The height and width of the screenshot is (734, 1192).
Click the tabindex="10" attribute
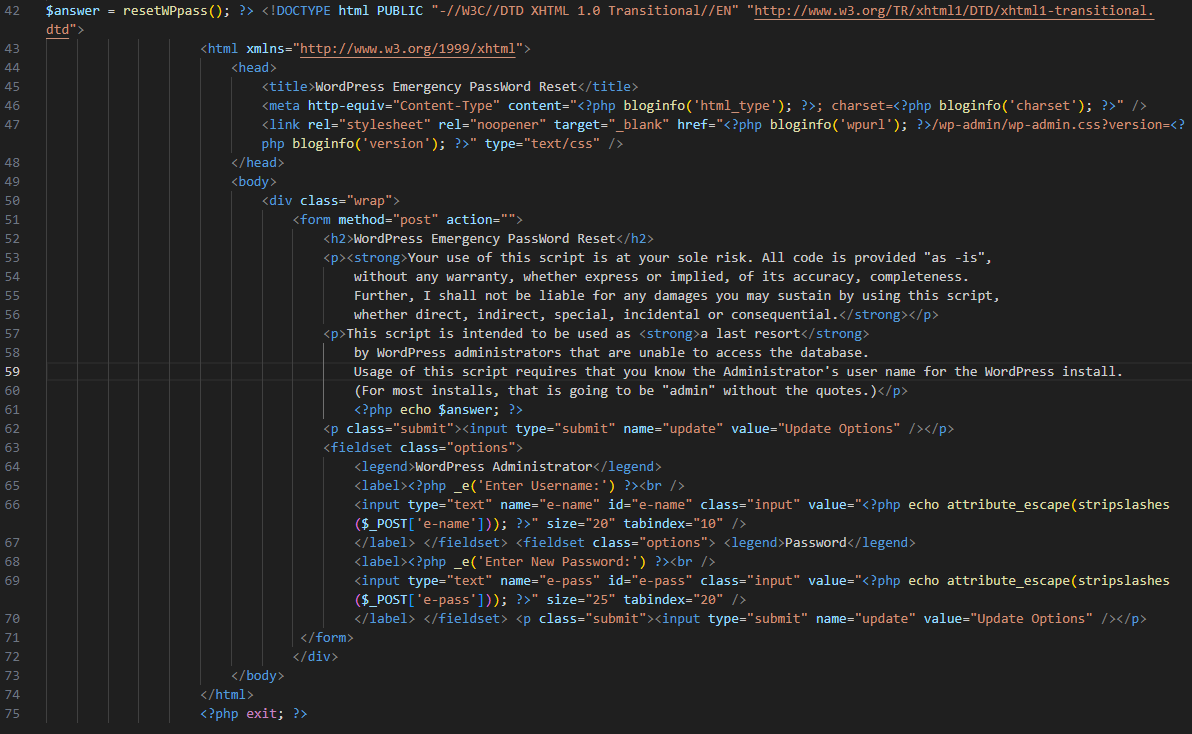[673, 524]
